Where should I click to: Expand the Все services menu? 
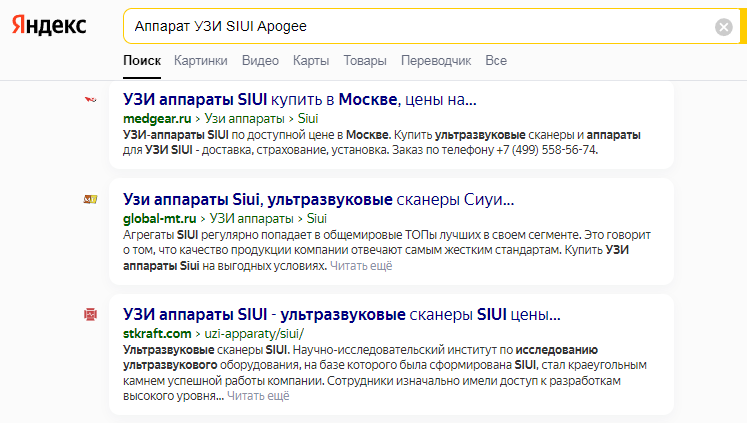[496, 61]
